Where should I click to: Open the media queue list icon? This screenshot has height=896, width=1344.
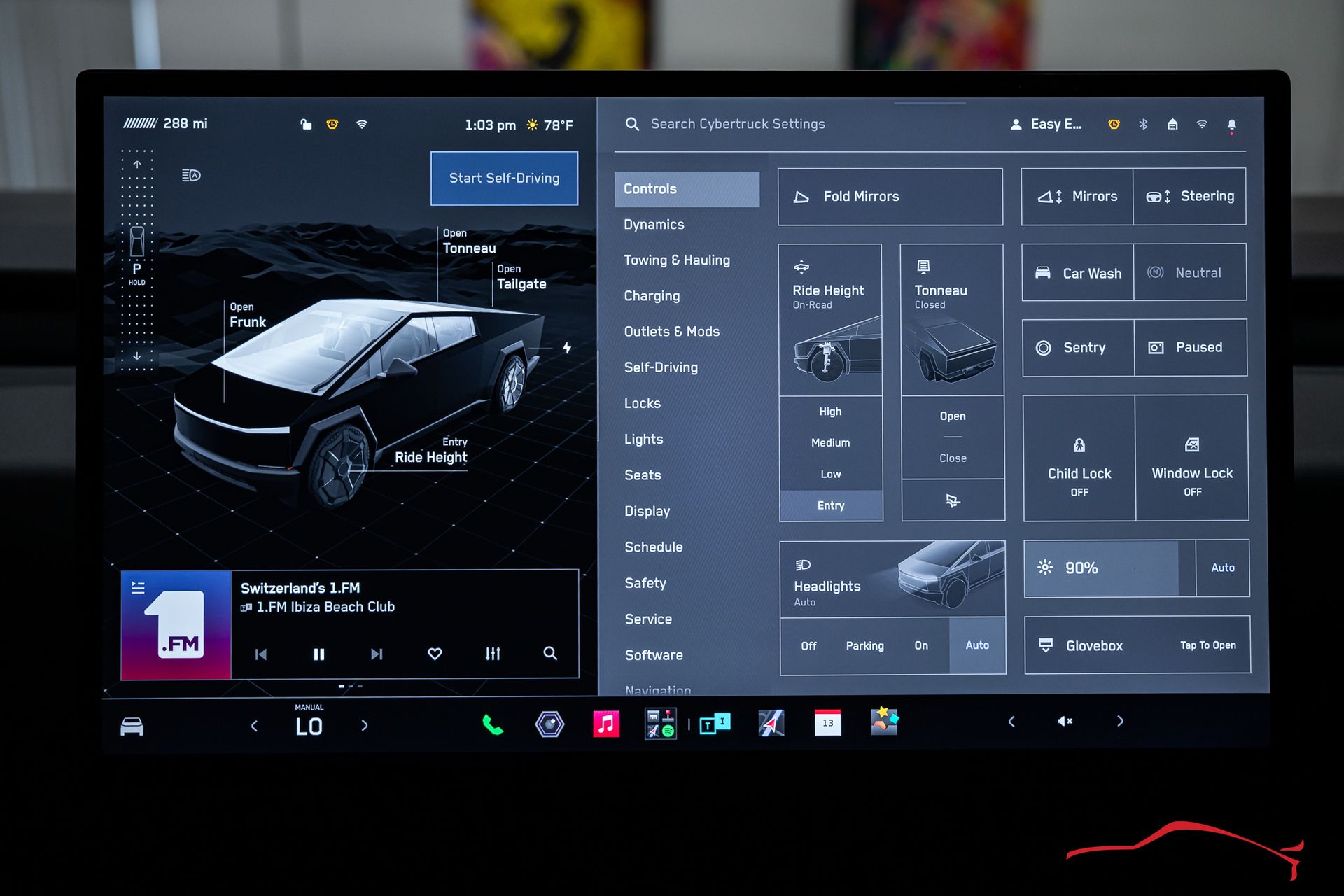[138, 588]
